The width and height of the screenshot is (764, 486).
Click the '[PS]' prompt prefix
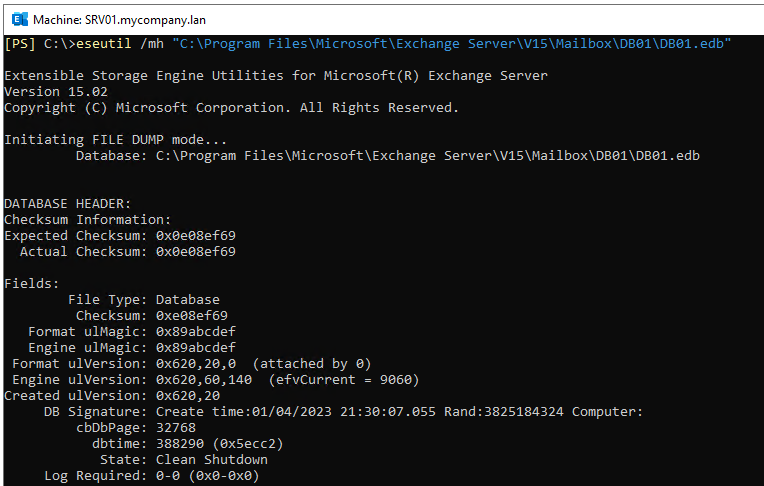point(20,44)
